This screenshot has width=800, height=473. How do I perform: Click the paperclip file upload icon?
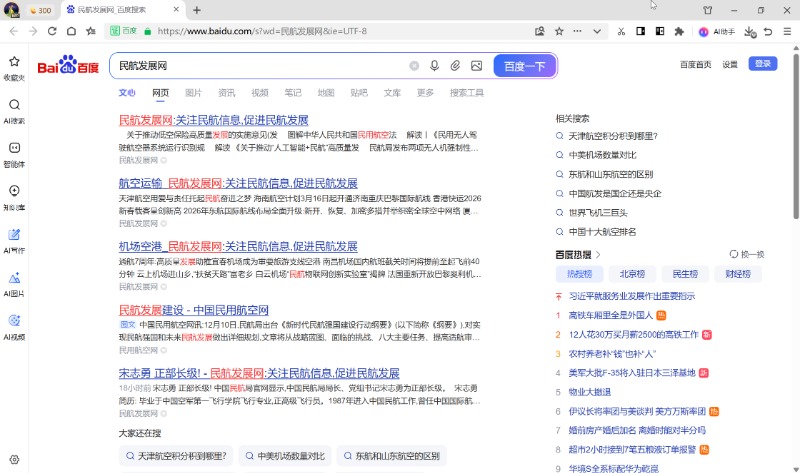(455, 66)
